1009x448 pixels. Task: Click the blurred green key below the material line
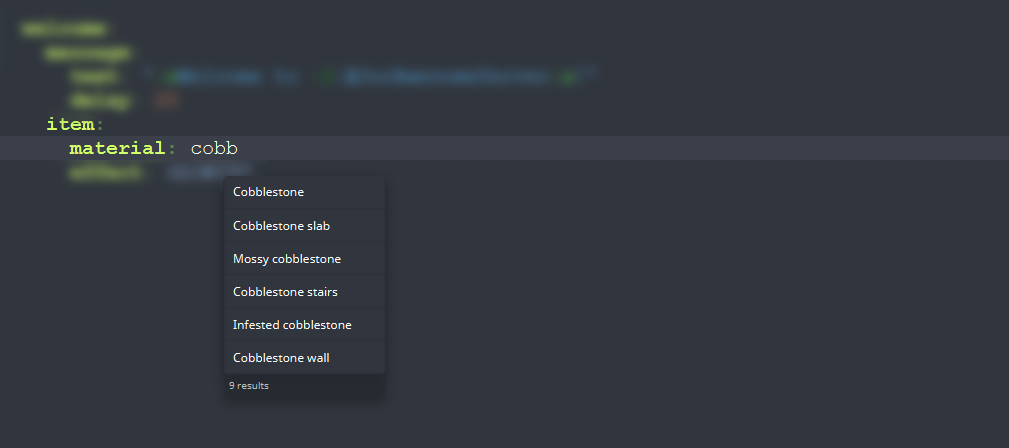(x=106, y=173)
